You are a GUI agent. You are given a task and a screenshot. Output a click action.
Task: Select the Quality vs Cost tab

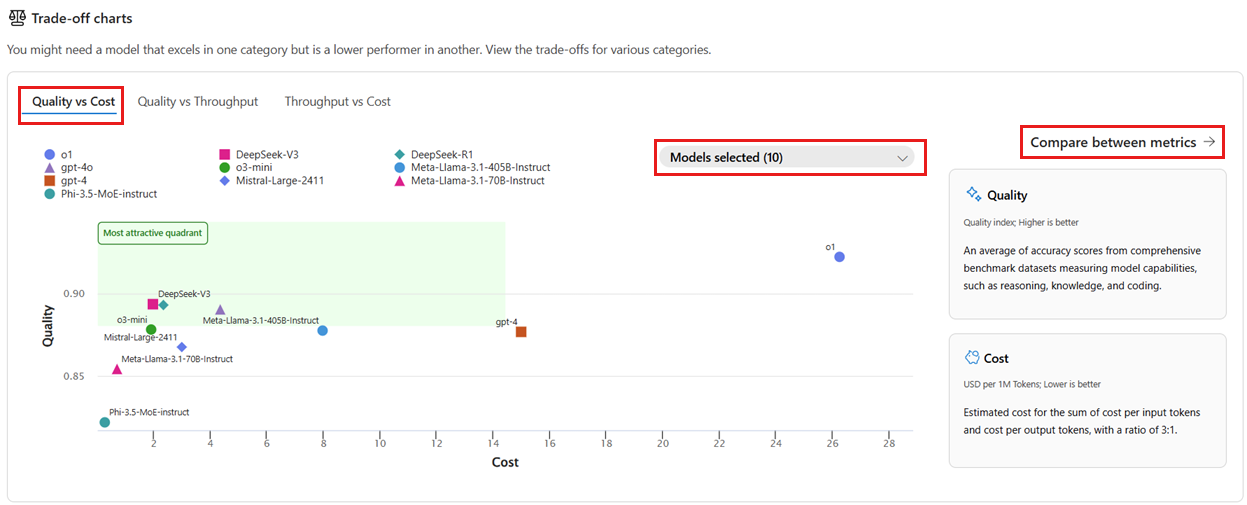coord(73,102)
